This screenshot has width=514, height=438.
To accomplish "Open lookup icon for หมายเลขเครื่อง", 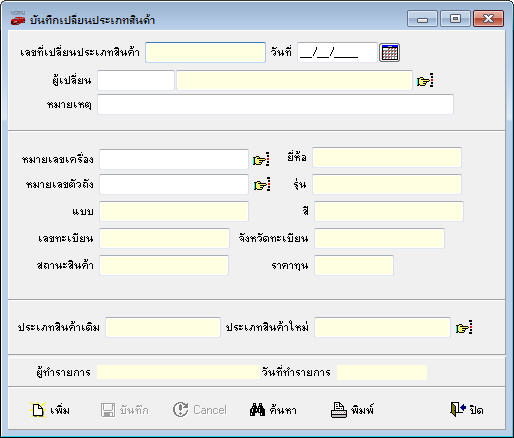I will point(261,160).
